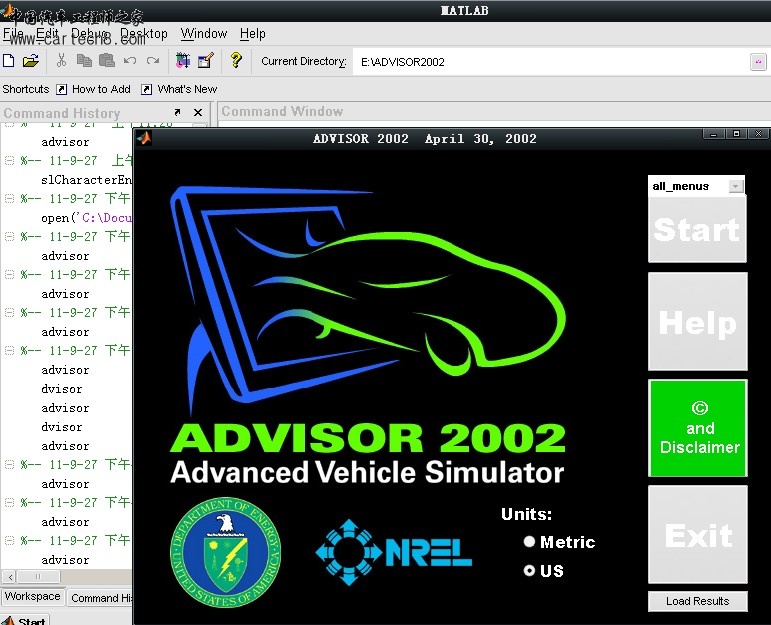Click the Paste clipboard icon
771x625 pixels.
(x=107, y=60)
